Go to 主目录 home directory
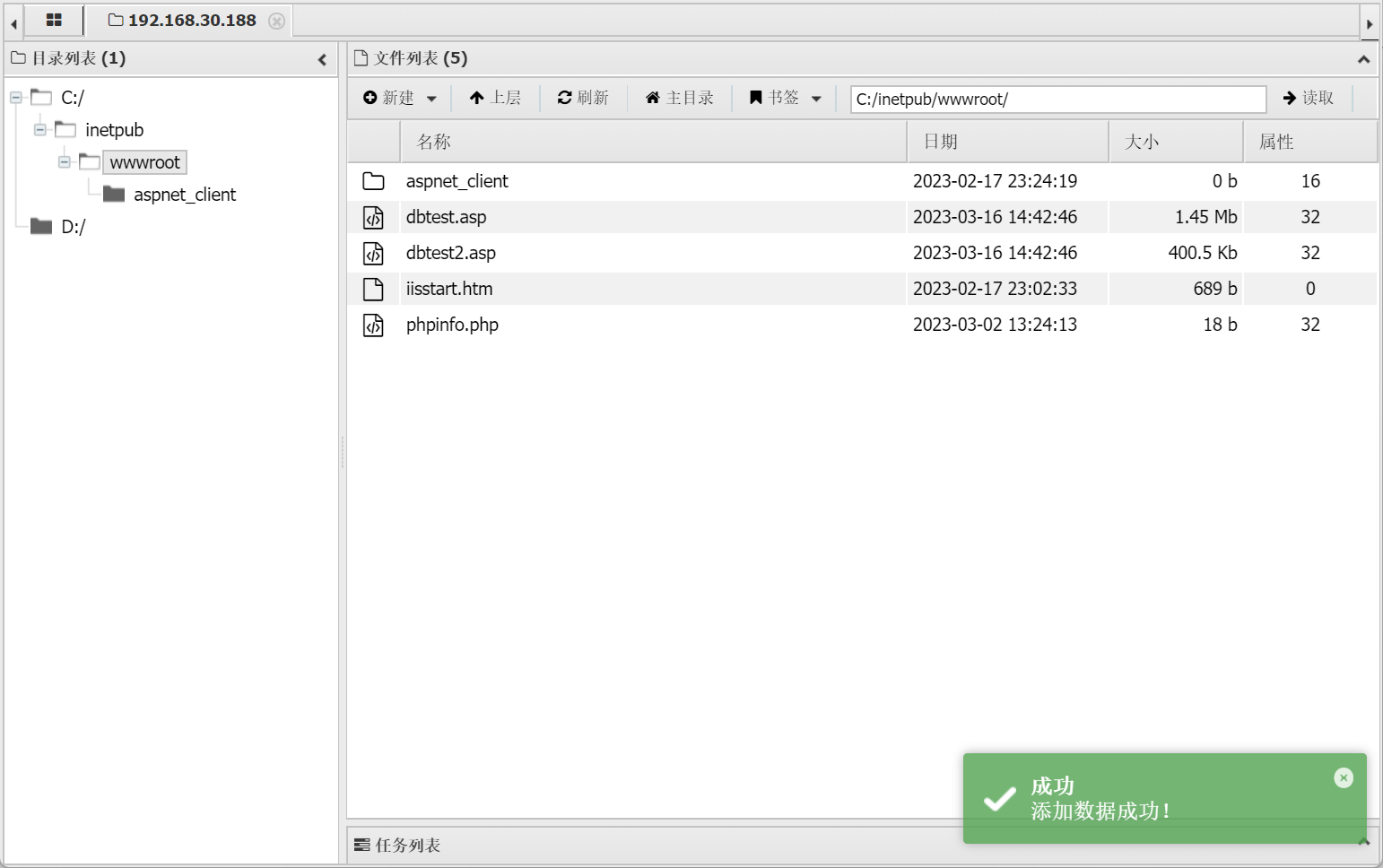Screen dimensions: 1383x868 [680, 98]
